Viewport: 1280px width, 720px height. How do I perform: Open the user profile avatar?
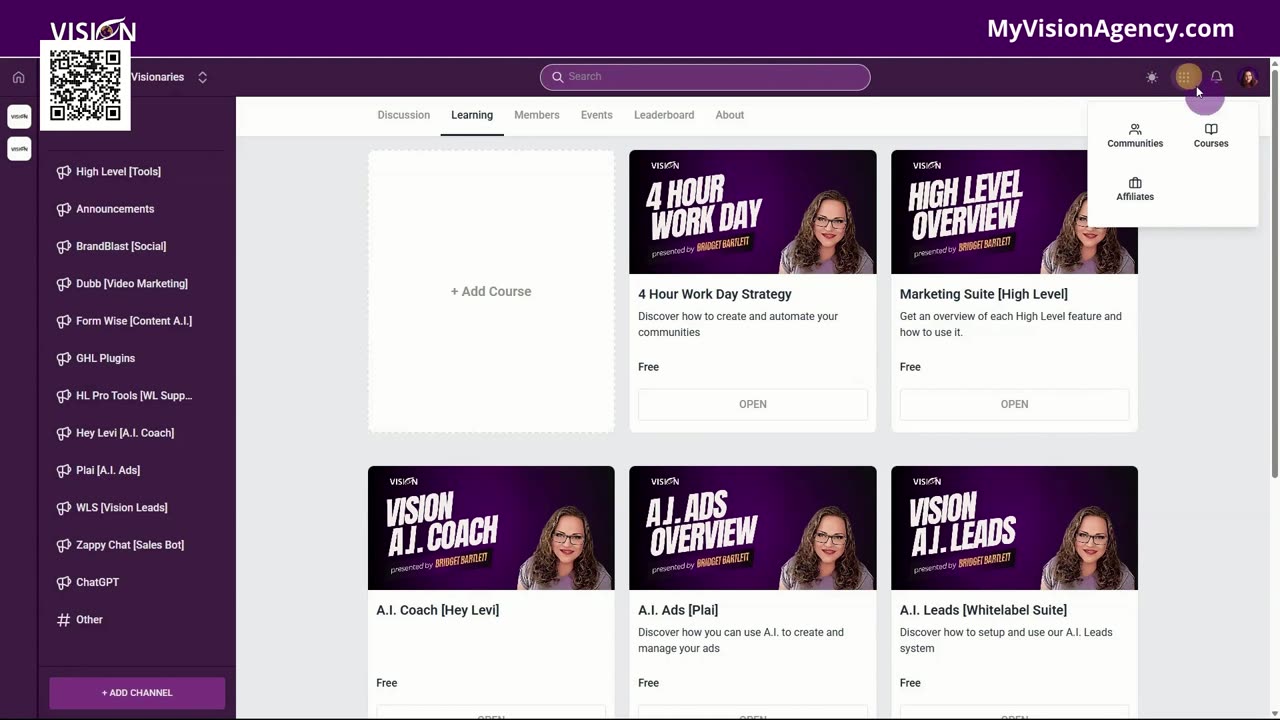pos(1248,77)
